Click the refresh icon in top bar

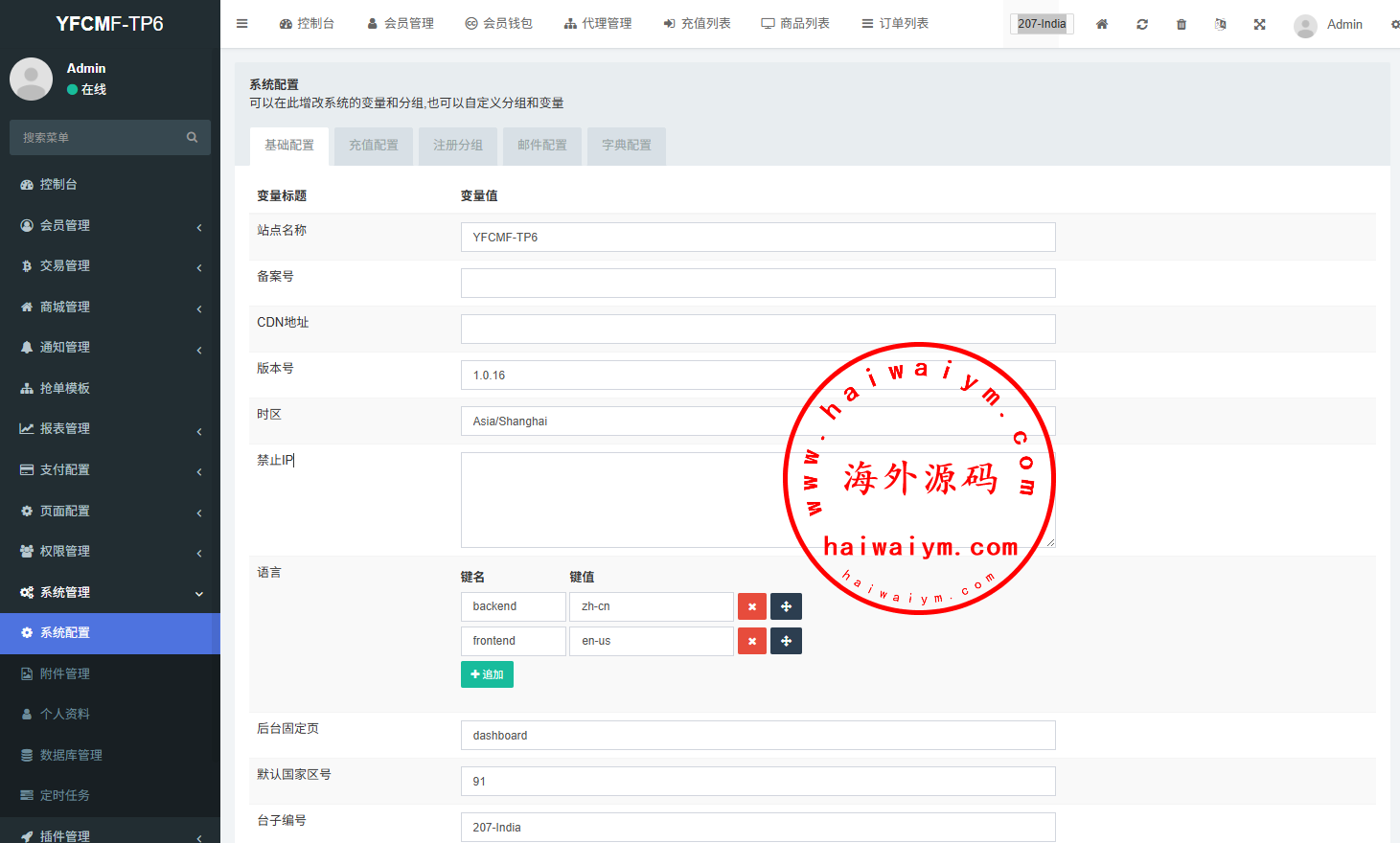[1142, 24]
